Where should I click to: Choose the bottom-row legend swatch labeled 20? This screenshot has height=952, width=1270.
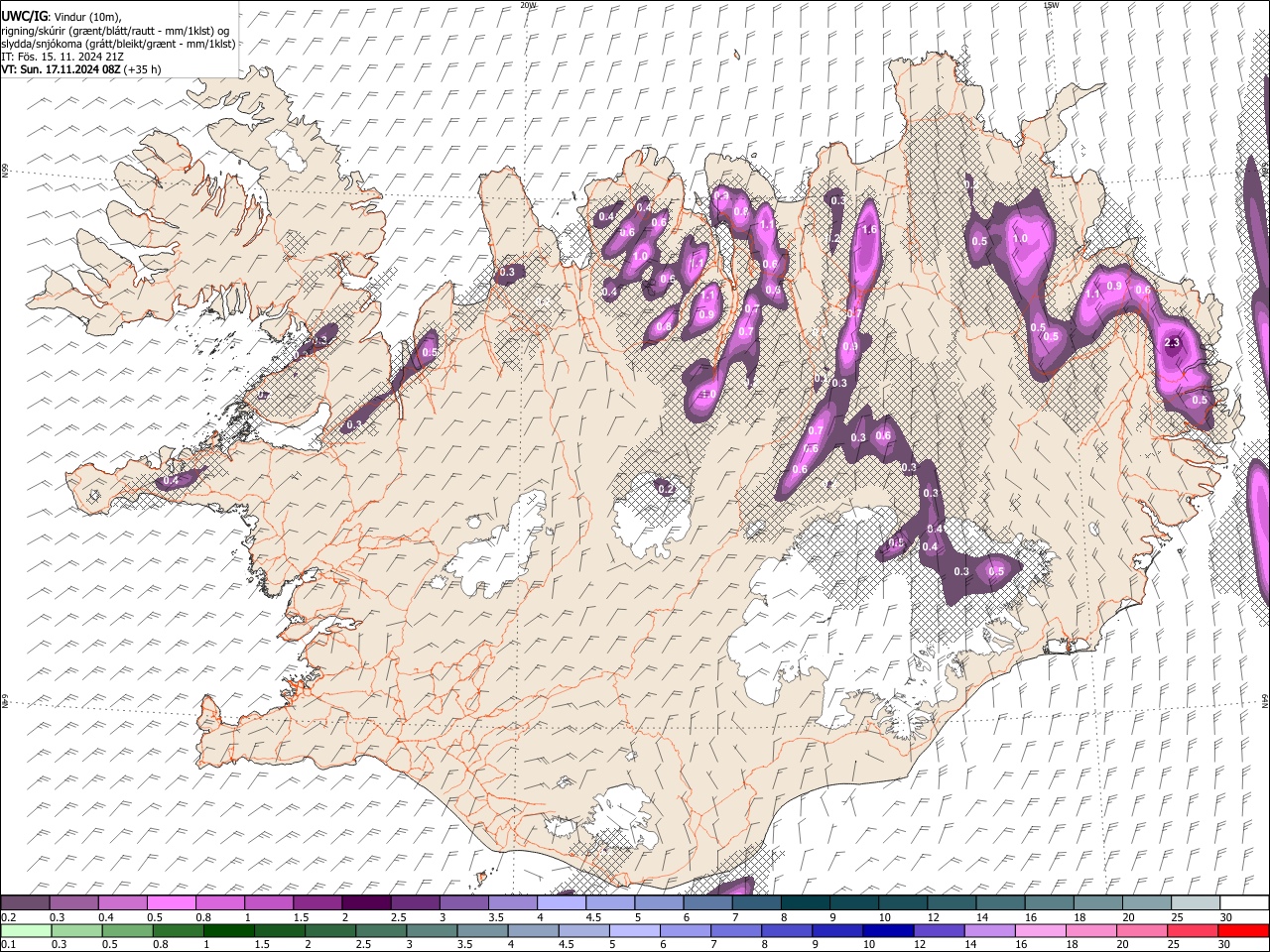(x=1141, y=930)
